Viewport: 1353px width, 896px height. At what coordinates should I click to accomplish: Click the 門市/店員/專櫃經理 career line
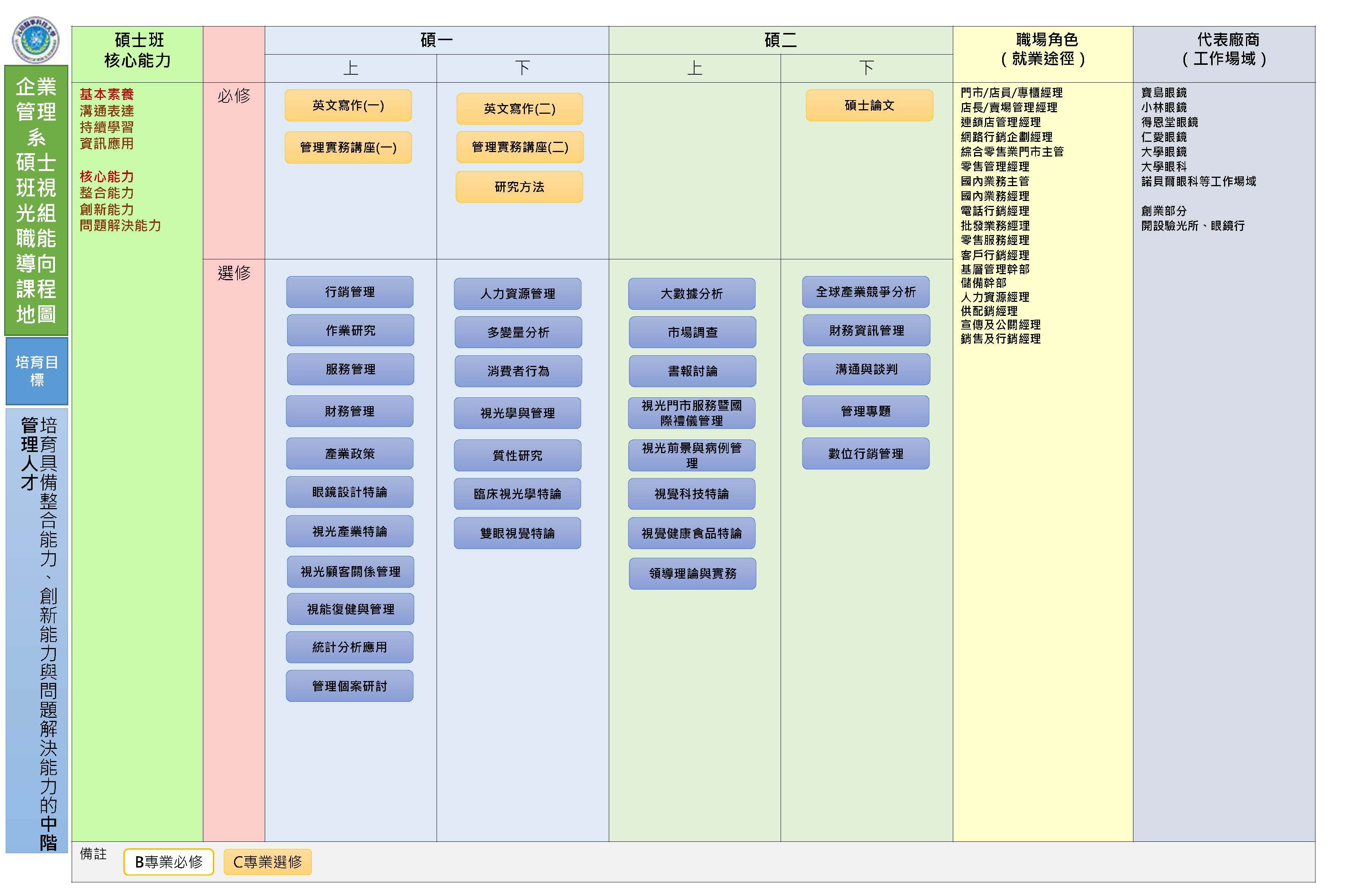point(1012,93)
